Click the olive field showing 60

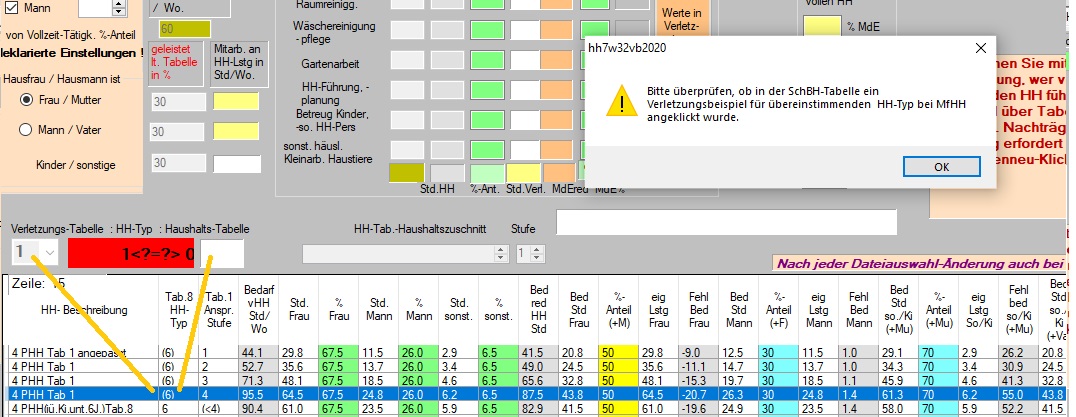pyautogui.click(x=184, y=29)
